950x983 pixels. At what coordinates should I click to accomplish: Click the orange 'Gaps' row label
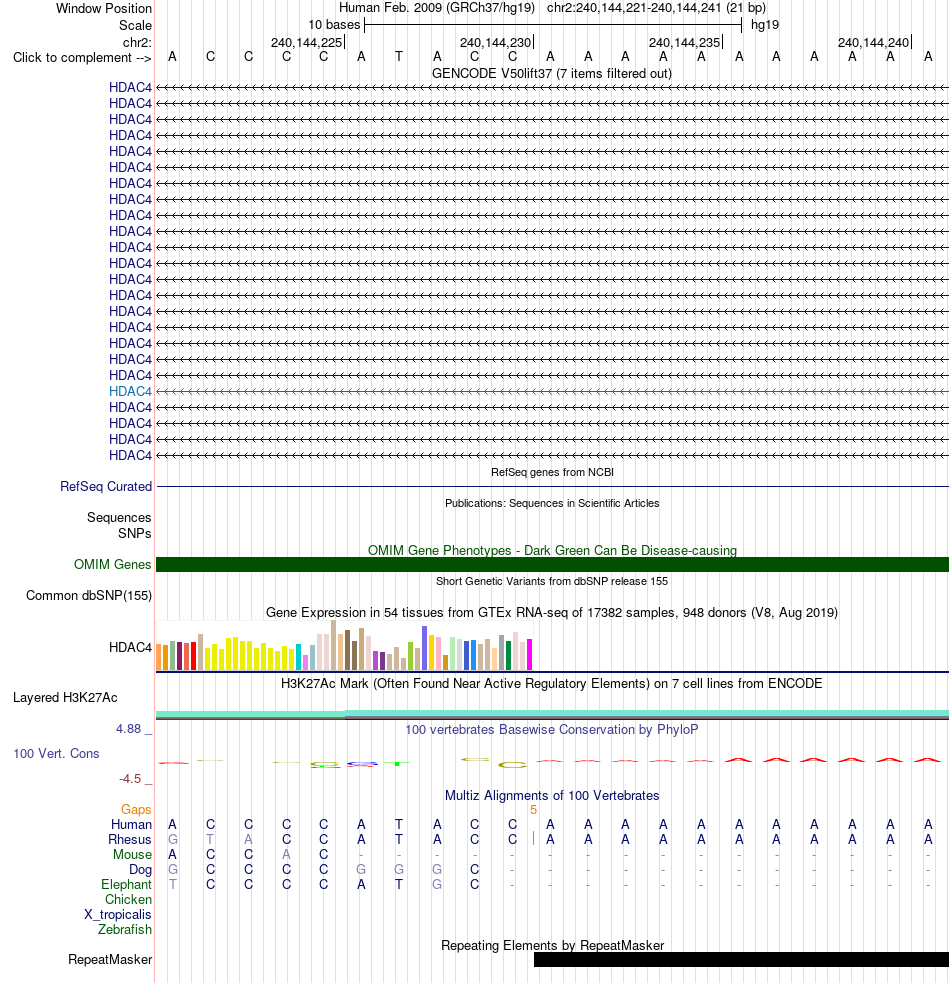136,810
